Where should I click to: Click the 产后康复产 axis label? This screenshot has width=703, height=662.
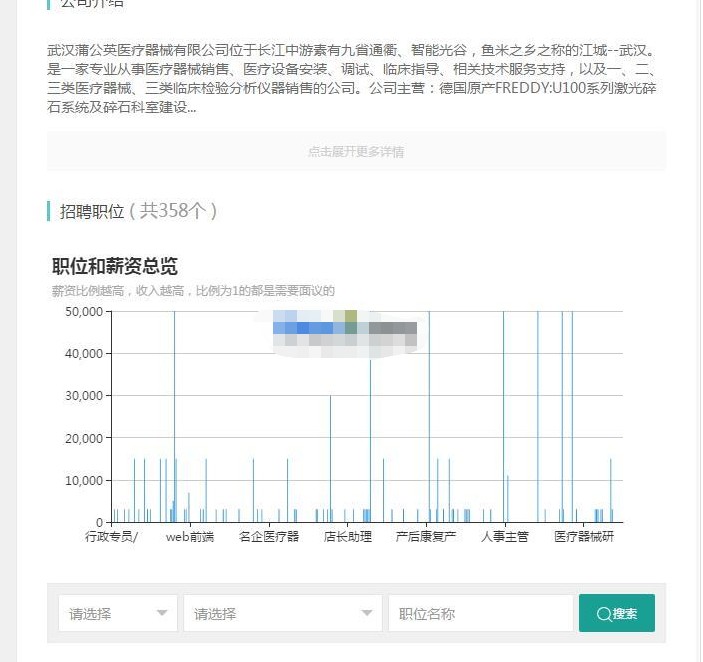(x=426, y=536)
